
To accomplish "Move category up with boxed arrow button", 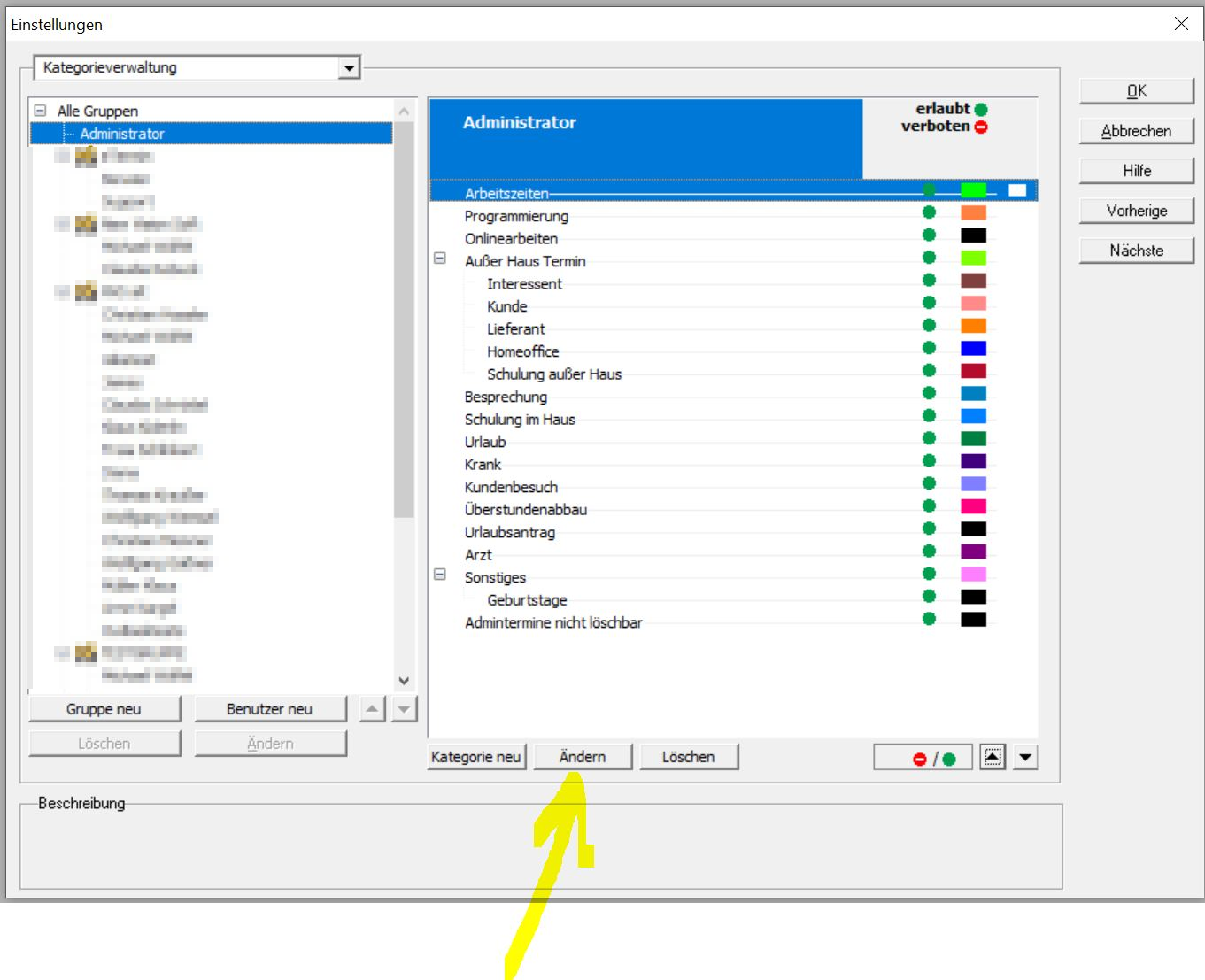I will tap(993, 758).
